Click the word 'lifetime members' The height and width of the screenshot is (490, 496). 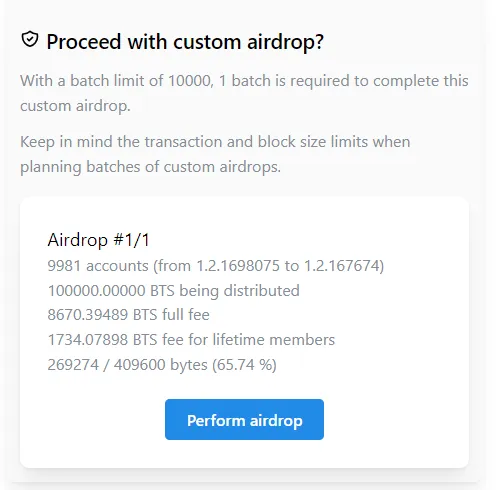click(x=274, y=340)
